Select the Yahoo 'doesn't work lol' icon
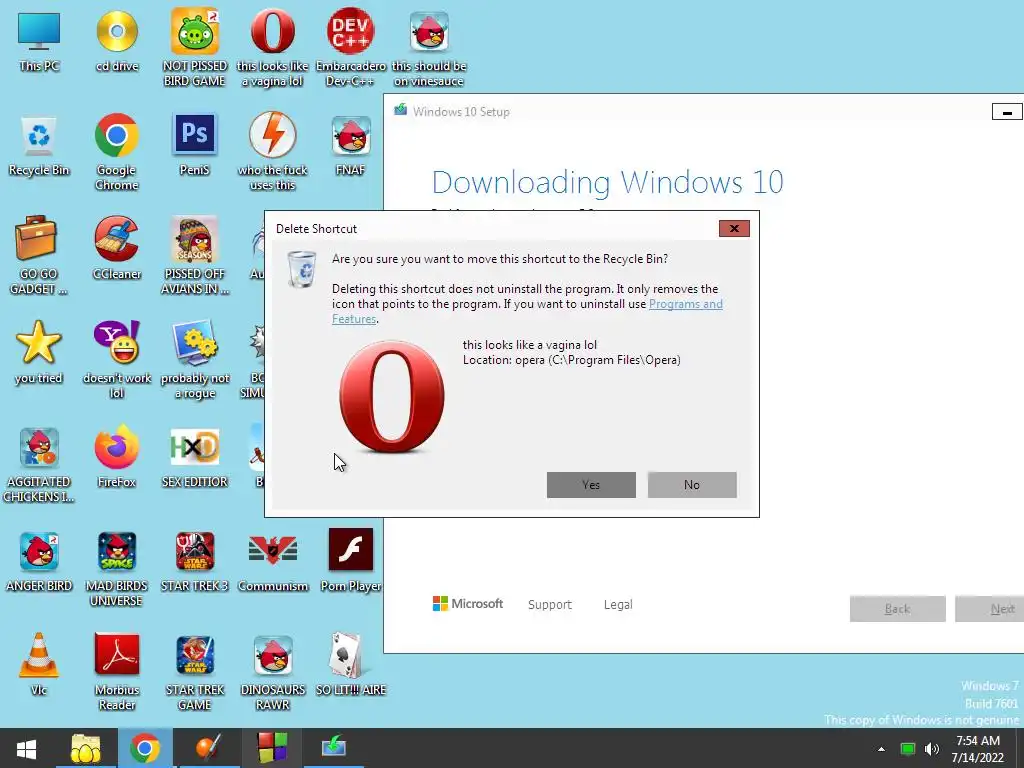1024x768 pixels. point(117,359)
